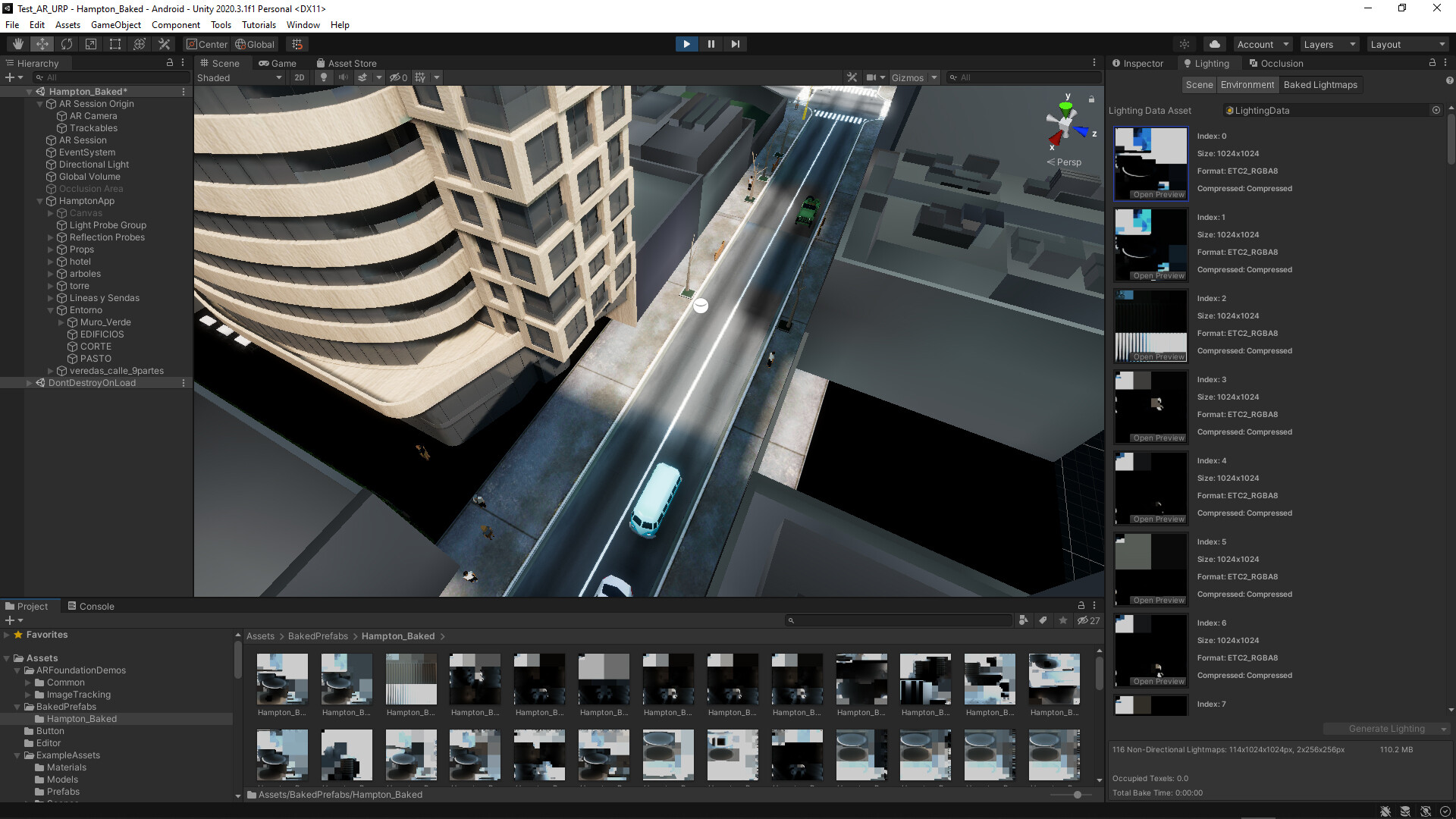Viewport: 1456px width, 819px height.
Task: Select the Rect transform tool
Action: (115, 44)
